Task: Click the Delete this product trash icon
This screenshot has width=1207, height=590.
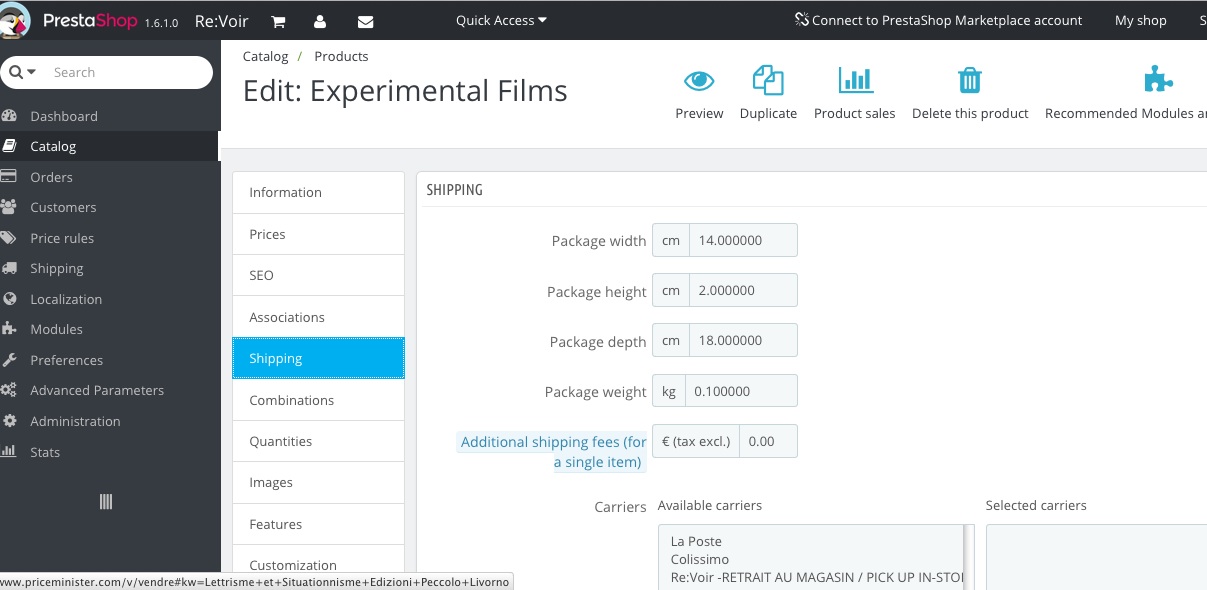Action: (969, 81)
